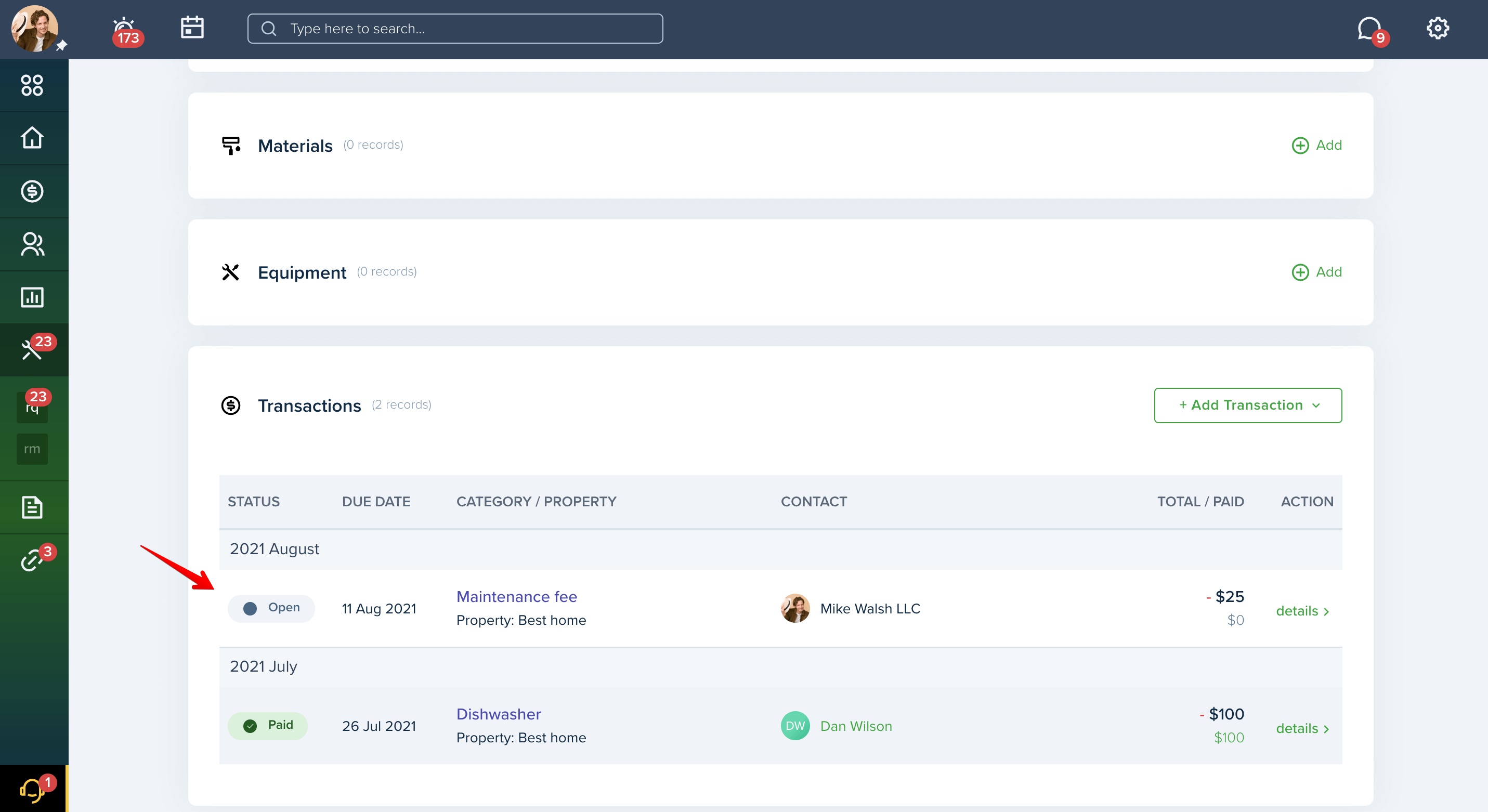Click the '$25' total amount
Screen dimensions: 1488x812
point(1229,597)
